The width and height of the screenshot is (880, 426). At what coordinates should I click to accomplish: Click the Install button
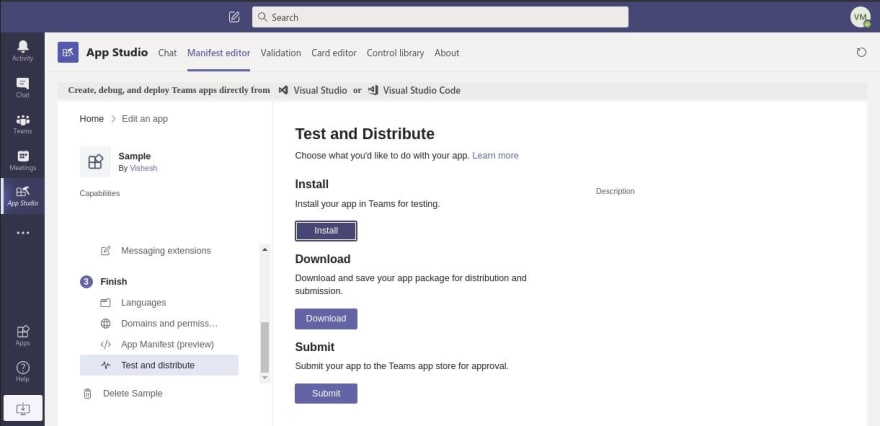(x=326, y=231)
